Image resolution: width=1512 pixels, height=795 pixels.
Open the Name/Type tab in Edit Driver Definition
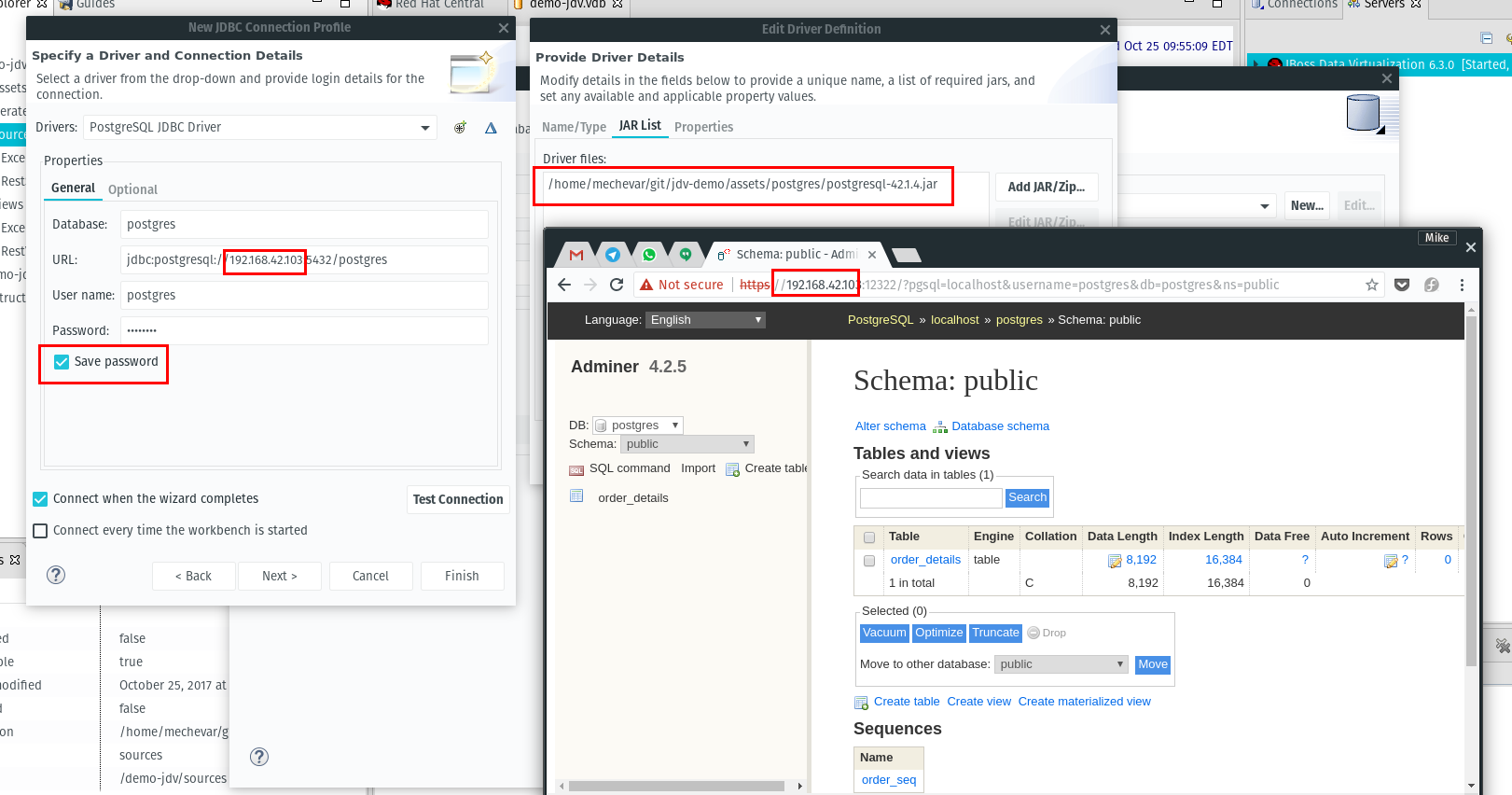click(x=574, y=127)
